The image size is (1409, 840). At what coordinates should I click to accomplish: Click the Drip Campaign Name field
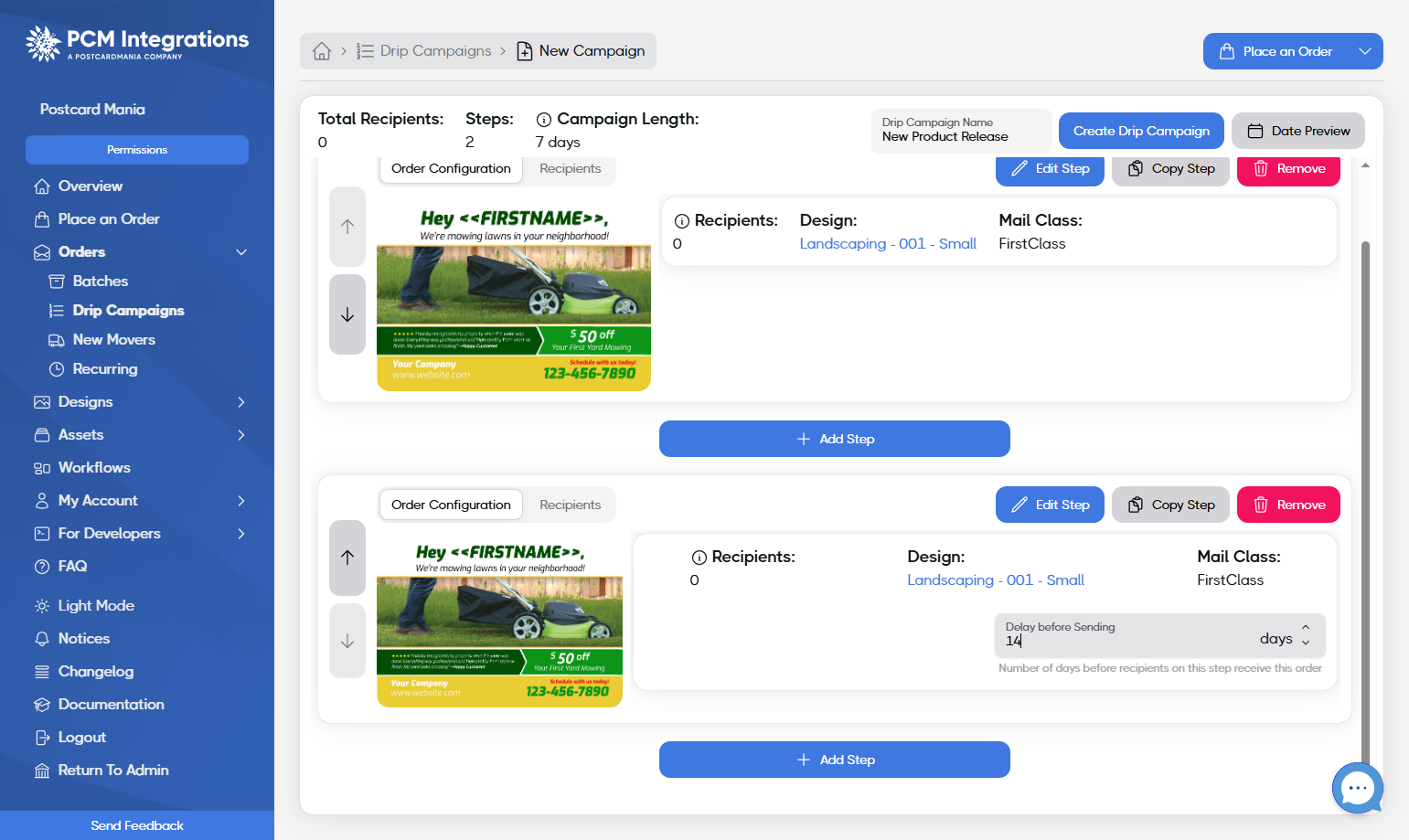click(961, 131)
